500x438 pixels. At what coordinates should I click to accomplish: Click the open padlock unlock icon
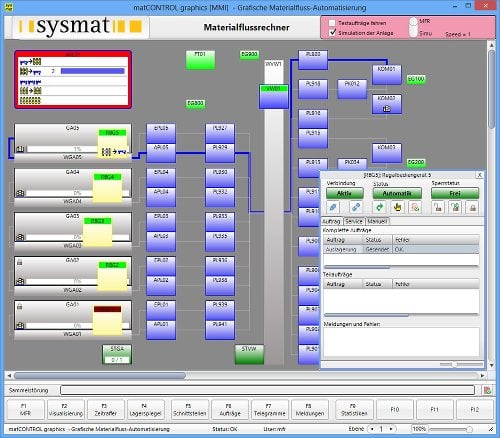(438, 207)
